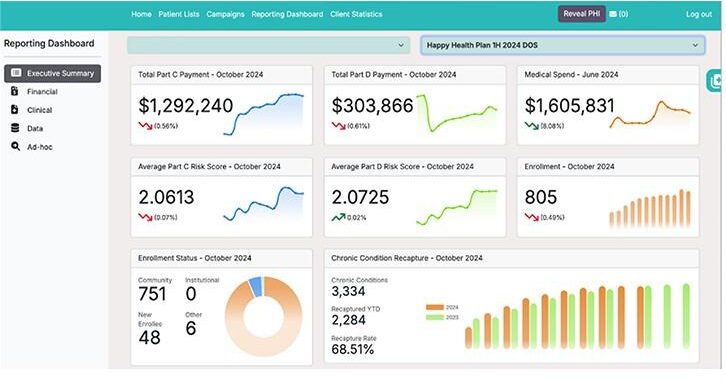Screen dimensions: 726x382
Task: Open the Happy Health Plan 1H 2024 DOS dropdown
Action: coord(563,45)
